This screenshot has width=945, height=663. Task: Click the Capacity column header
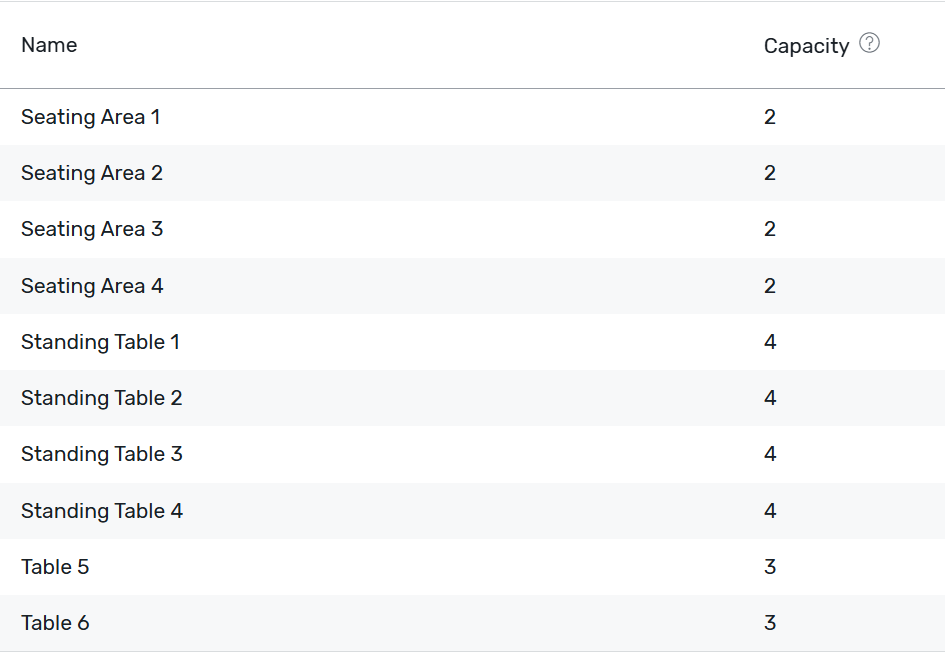[806, 46]
